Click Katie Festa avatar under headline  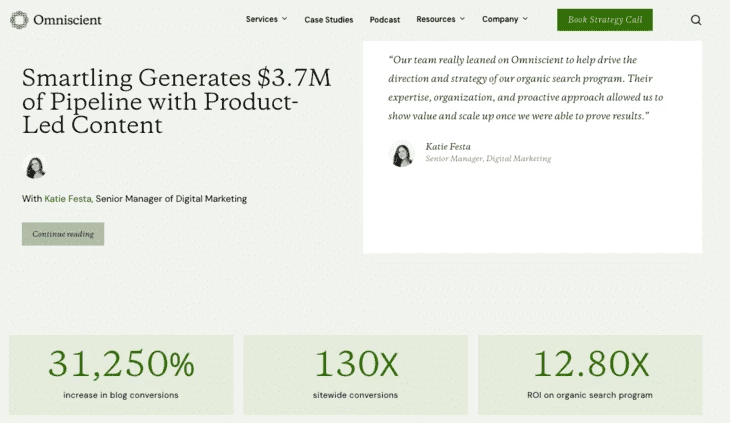35,167
